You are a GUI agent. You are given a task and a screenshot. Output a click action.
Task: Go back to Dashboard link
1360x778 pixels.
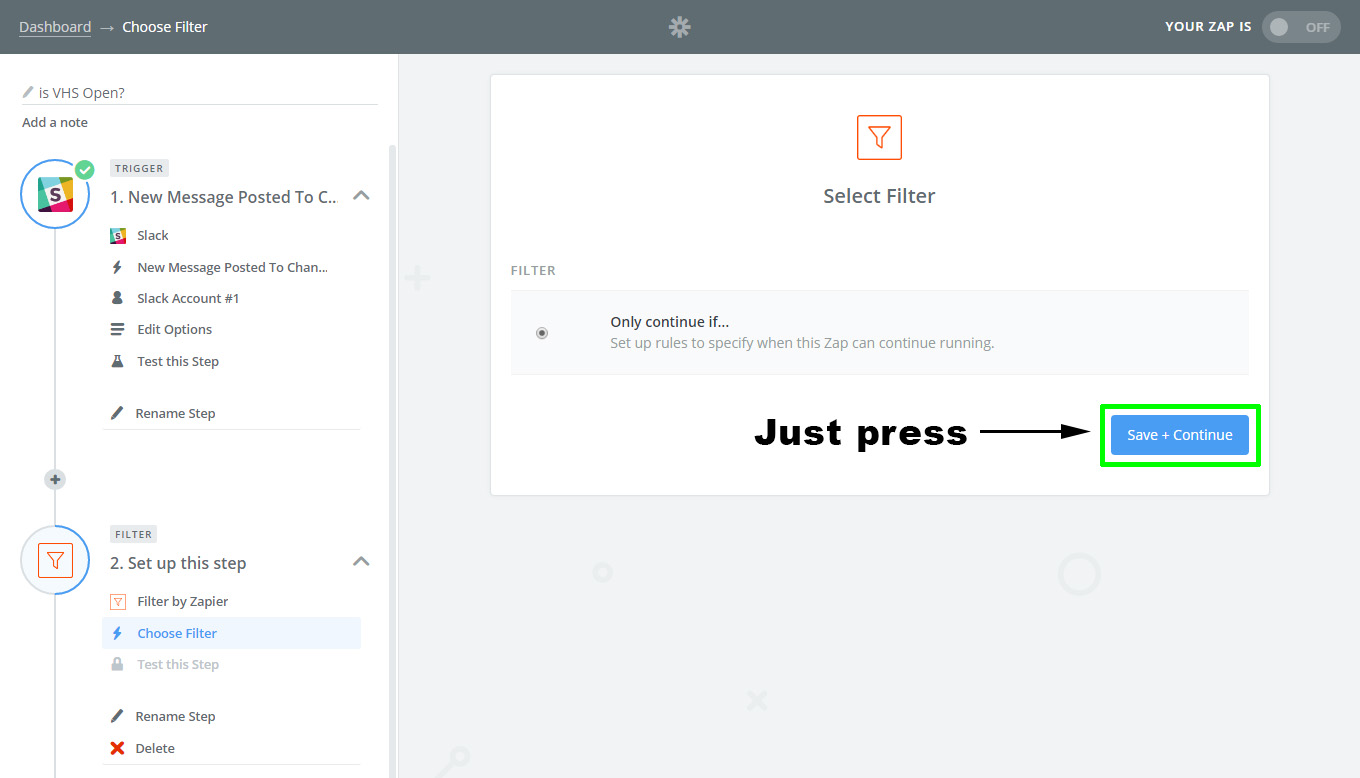[x=55, y=27]
